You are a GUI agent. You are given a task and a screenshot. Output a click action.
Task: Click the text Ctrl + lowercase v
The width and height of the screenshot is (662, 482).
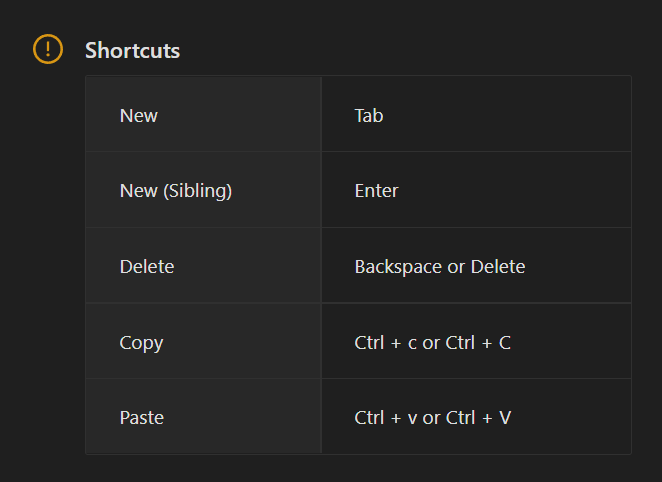[385, 417]
